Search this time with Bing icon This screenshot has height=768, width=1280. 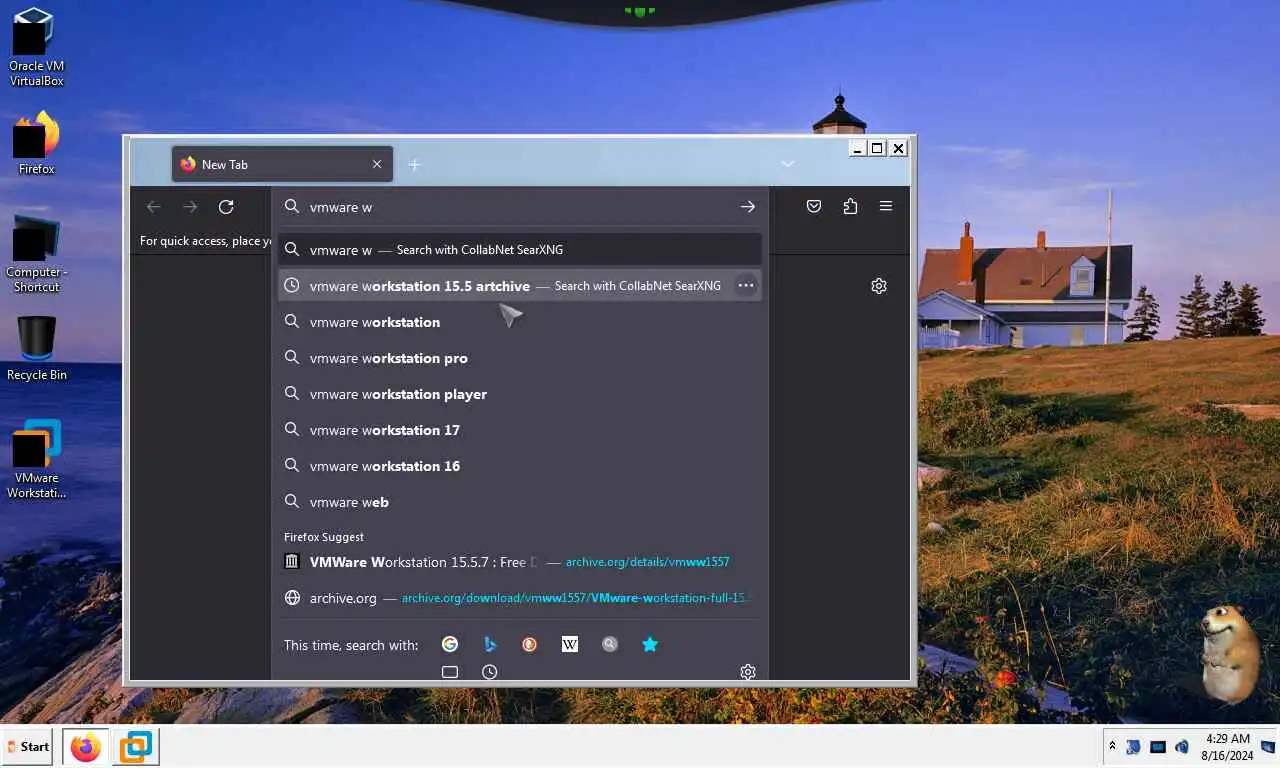click(490, 644)
